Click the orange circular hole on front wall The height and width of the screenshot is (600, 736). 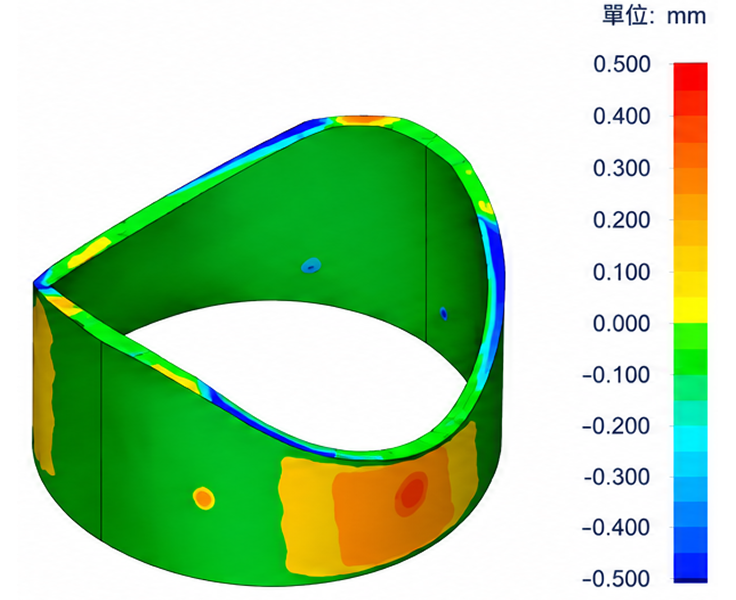click(204, 498)
